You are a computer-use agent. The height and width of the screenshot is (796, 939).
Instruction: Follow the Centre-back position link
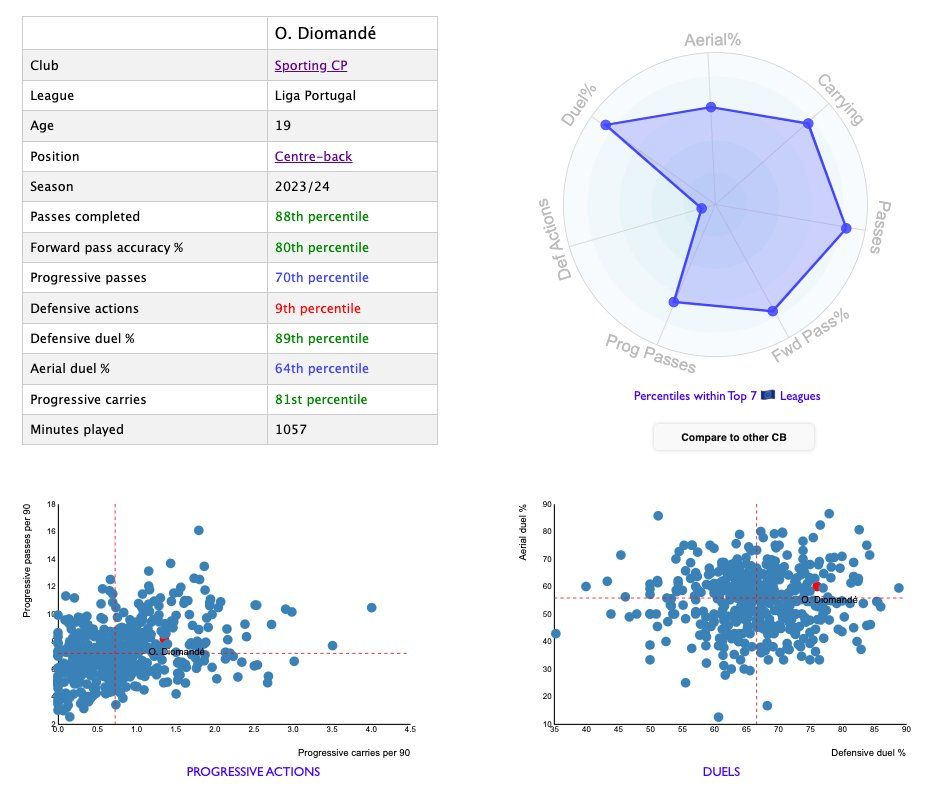pos(313,156)
